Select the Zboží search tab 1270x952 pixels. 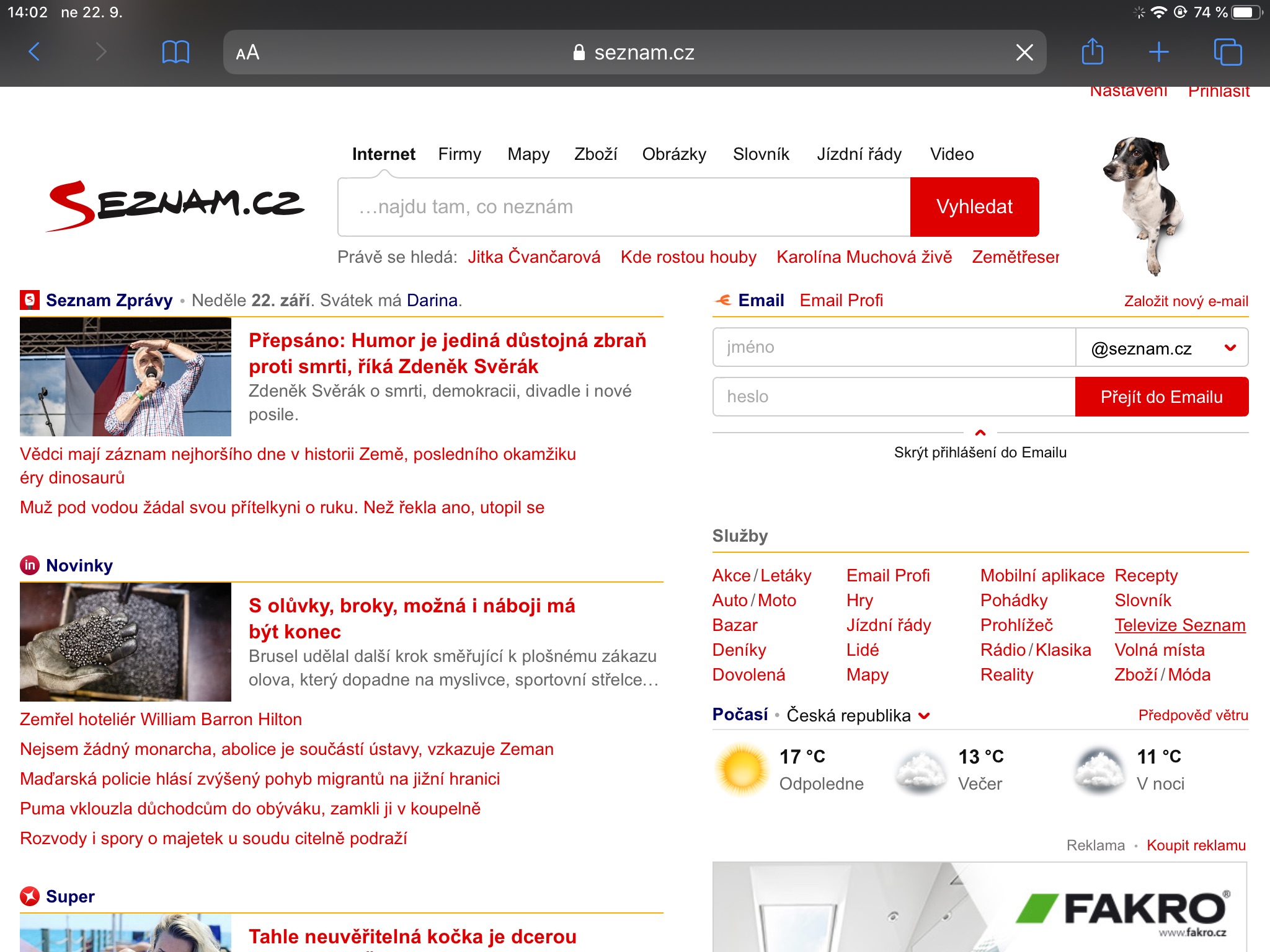(595, 154)
